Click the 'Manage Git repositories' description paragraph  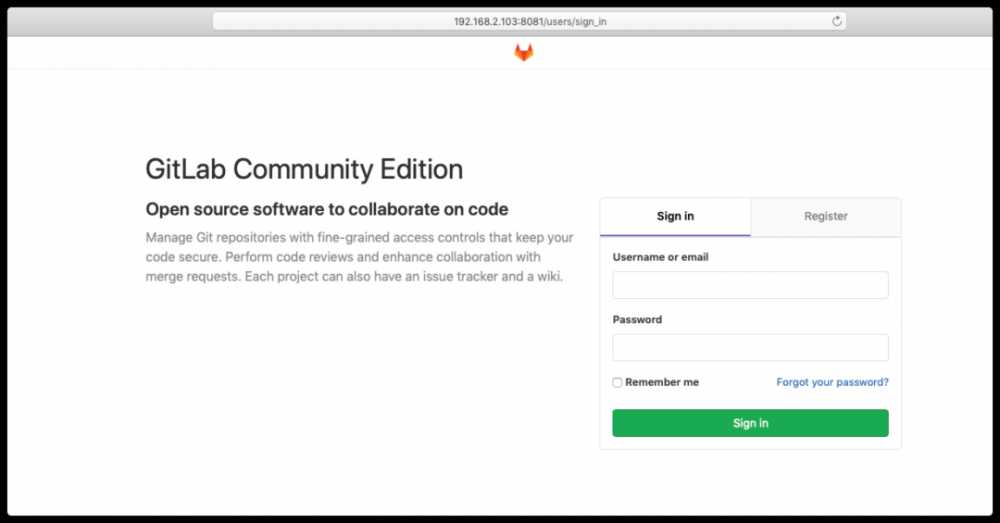coord(359,257)
